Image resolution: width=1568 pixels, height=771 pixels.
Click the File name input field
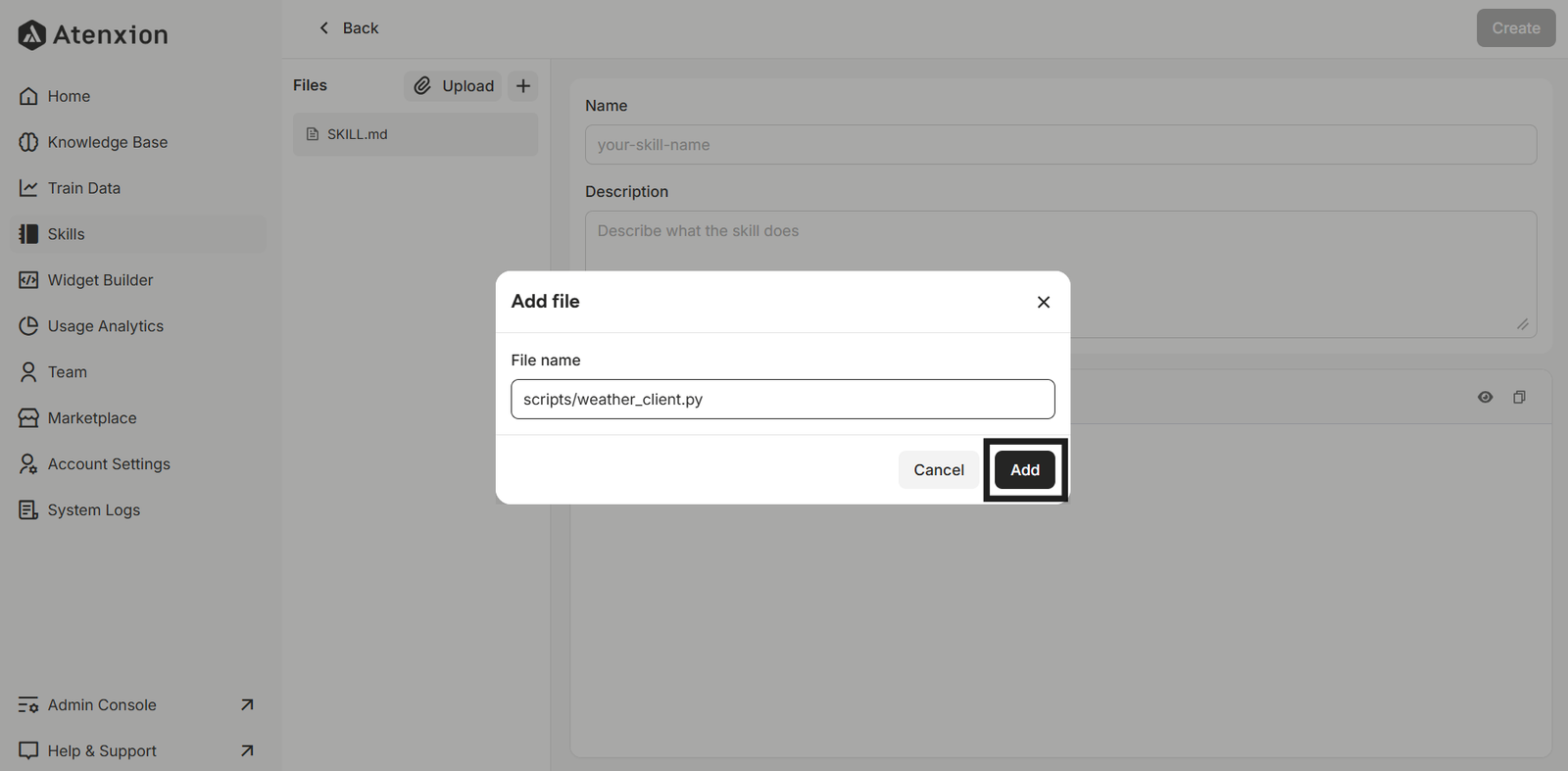click(x=783, y=400)
